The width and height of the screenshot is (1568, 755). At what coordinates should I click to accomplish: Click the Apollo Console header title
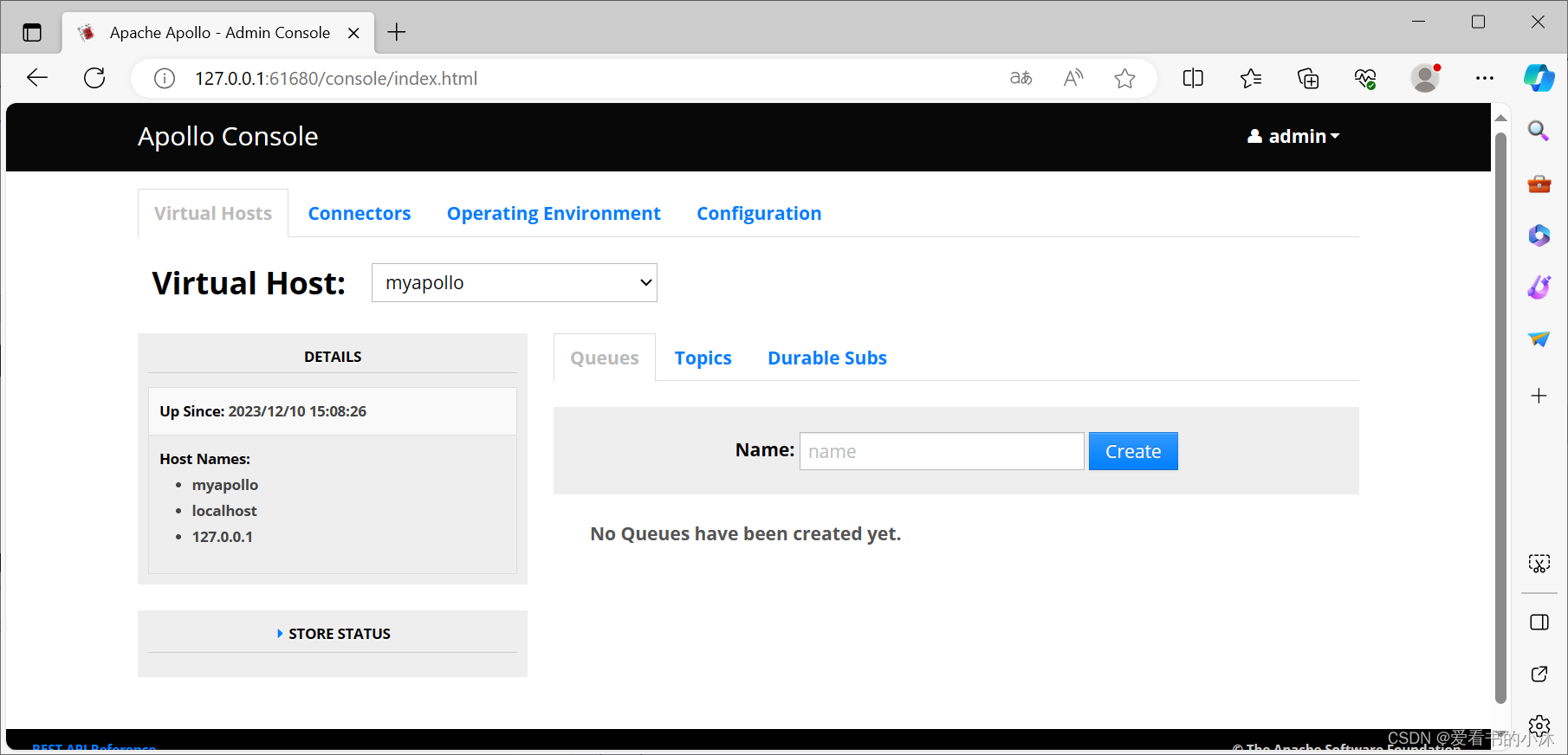[x=228, y=136]
